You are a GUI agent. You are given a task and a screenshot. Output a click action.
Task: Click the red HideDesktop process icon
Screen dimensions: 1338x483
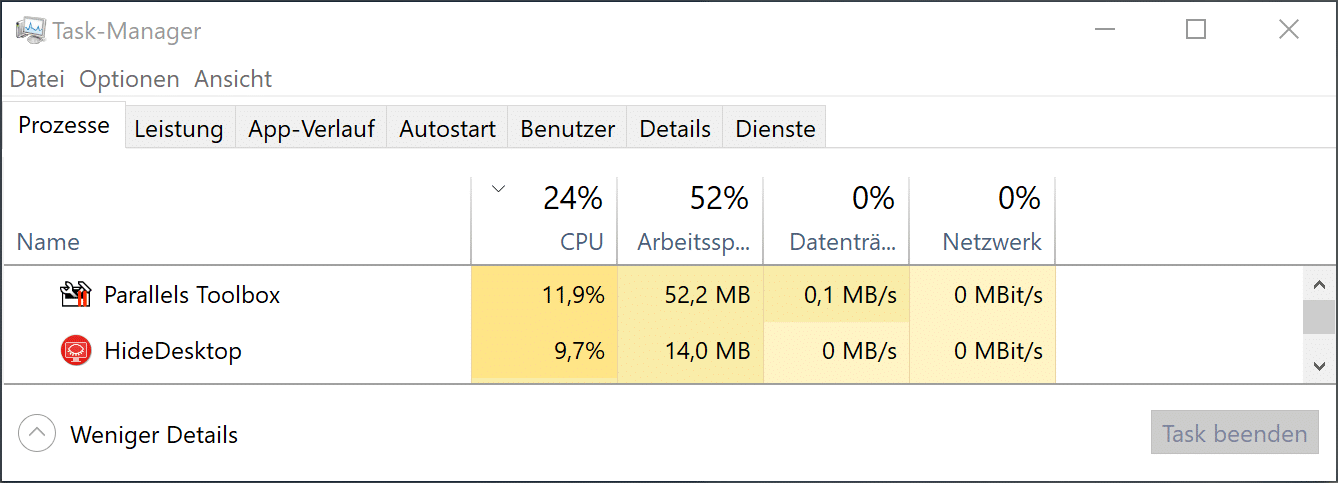click(76, 351)
